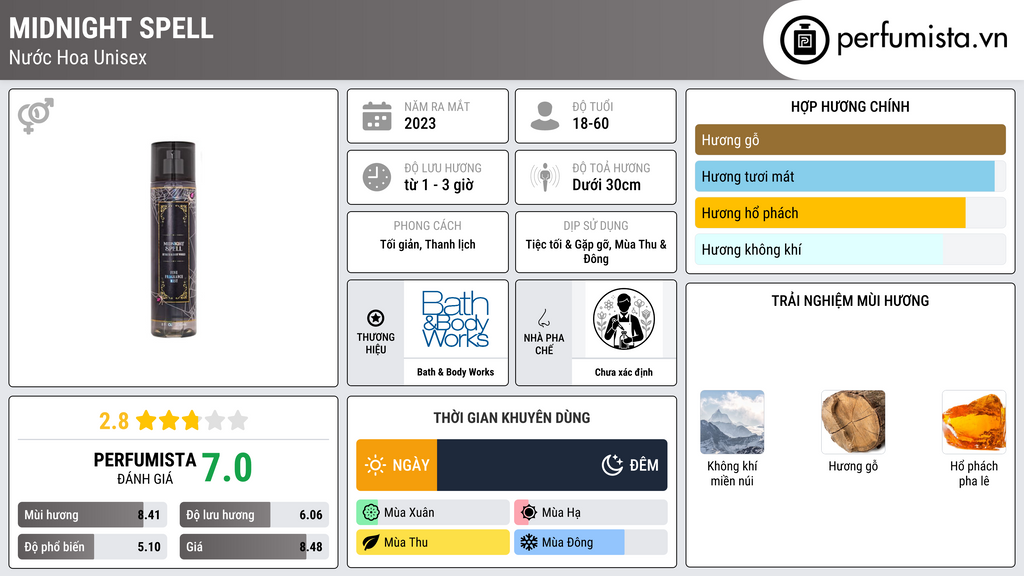
Task: Click the first gold rating star
Action: (146, 420)
